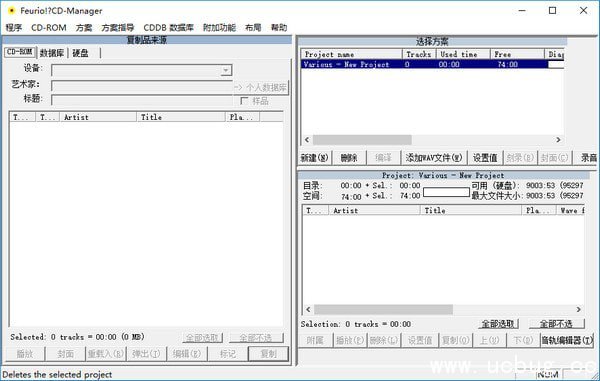
Task: Toggle the 样品 checkbox
Action: click(x=244, y=101)
